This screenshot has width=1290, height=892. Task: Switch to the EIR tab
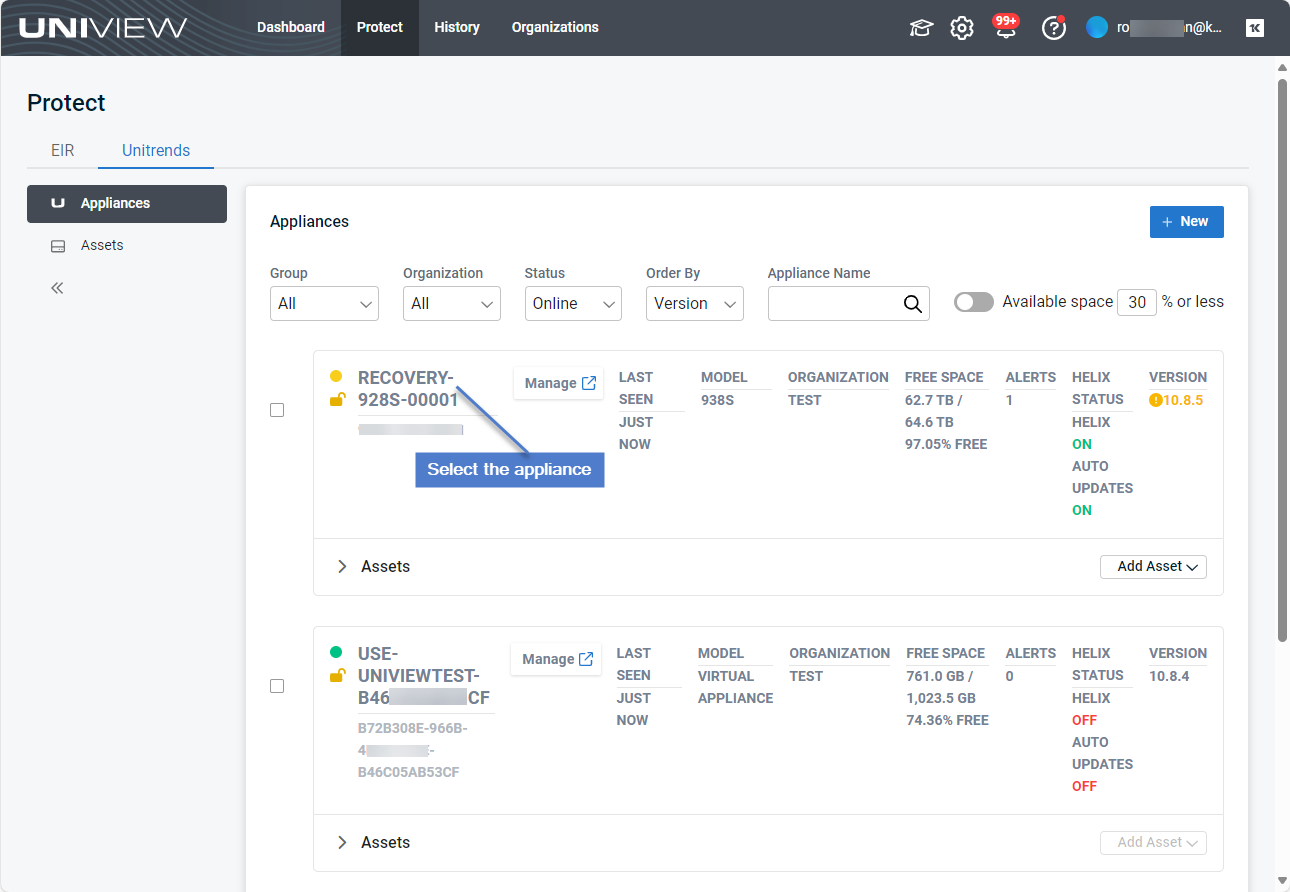pos(63,151)
